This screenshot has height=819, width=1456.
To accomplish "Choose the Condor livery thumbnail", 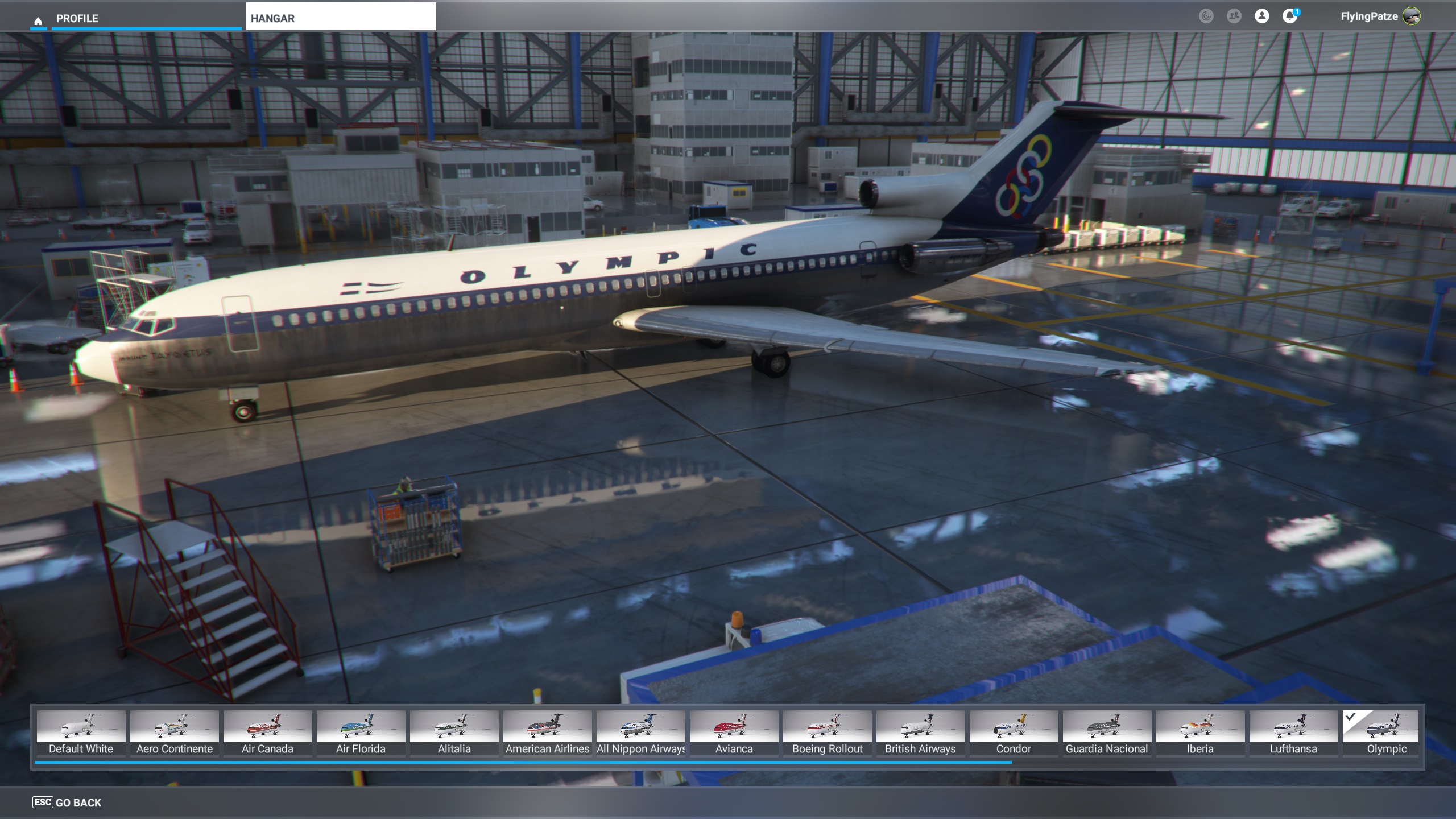I will coord(1014,733).
